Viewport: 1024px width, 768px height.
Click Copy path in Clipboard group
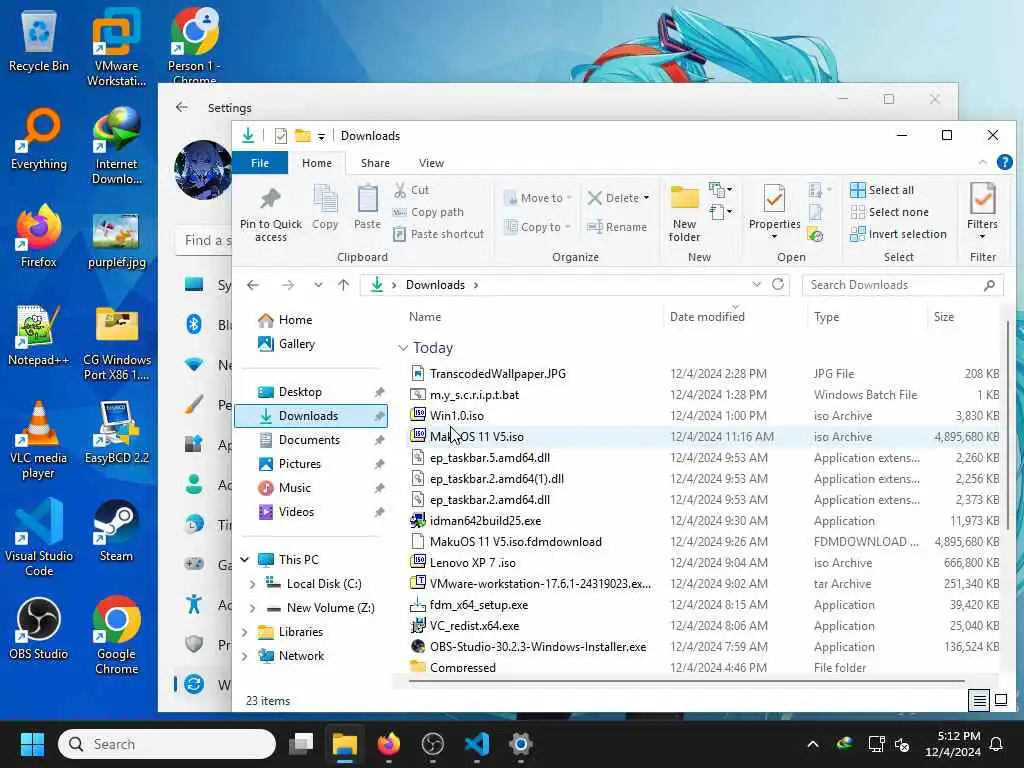point(428,212)
